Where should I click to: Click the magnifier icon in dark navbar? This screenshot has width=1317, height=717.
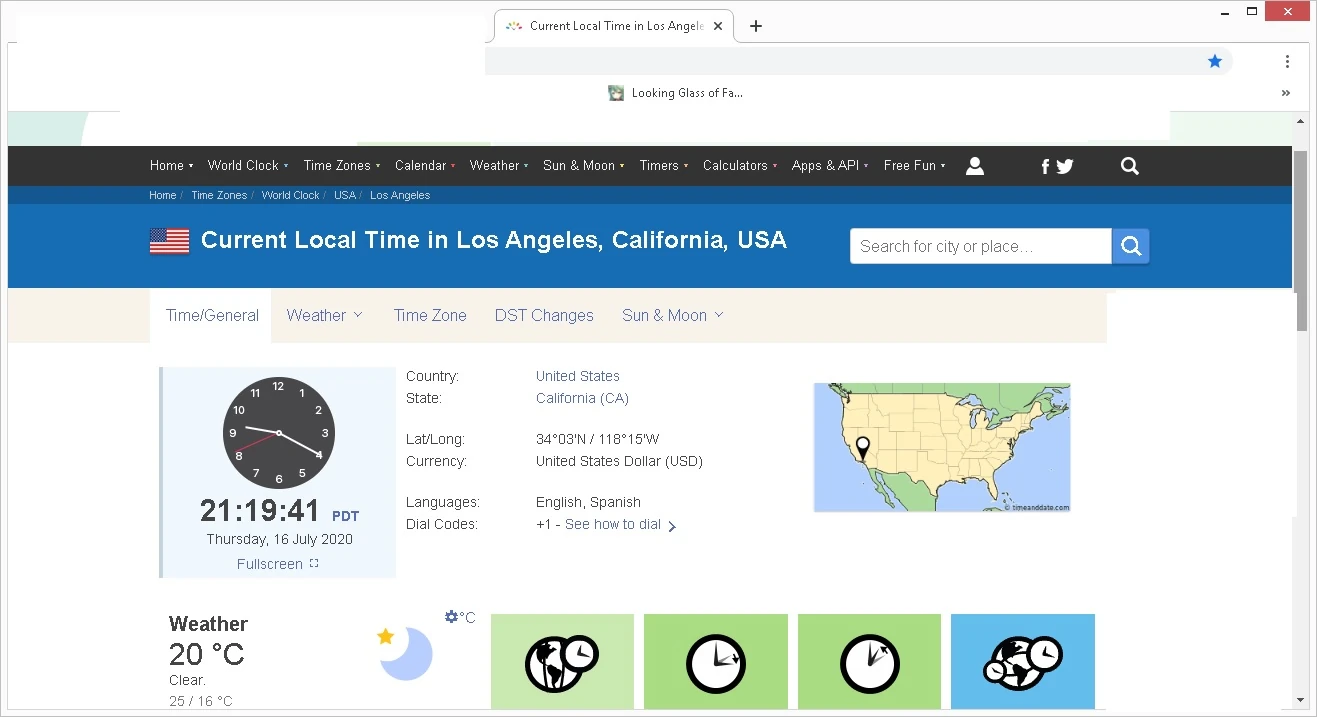tap(1130, 166)
